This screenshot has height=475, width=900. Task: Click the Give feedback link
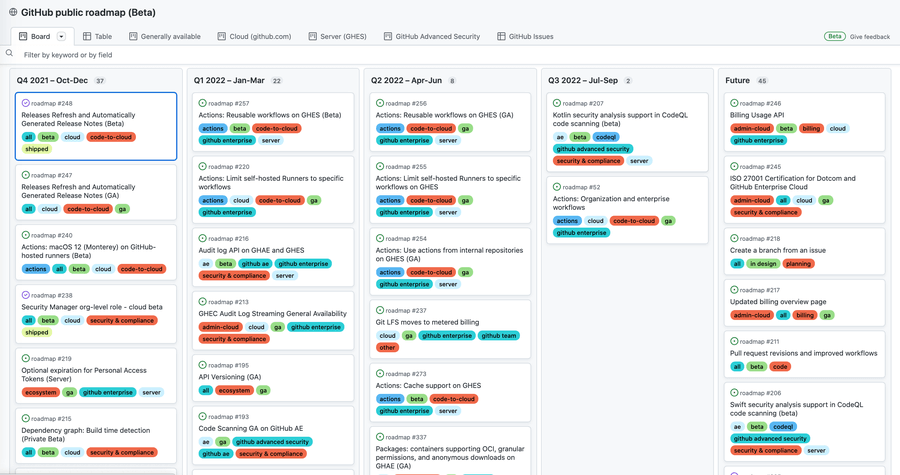(870, 37)
